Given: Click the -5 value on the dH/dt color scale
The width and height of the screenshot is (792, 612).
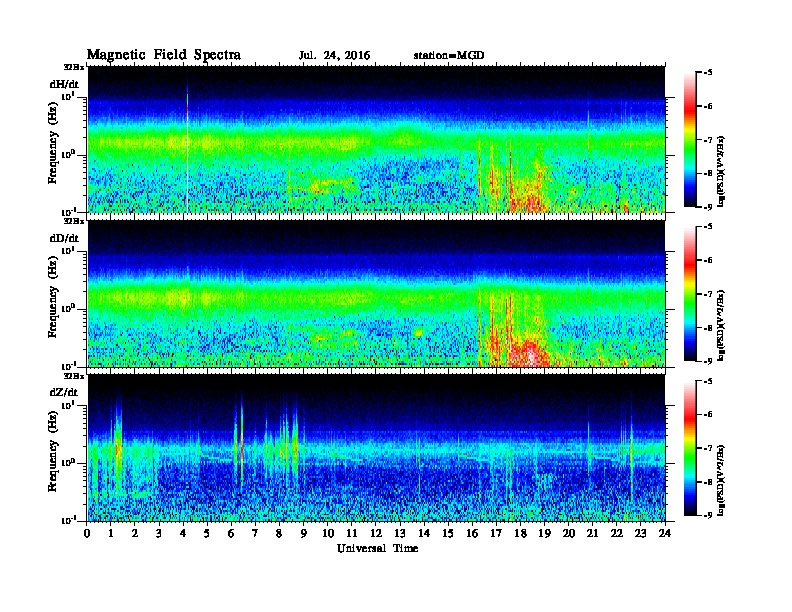Looking at the screenshot, I should (x=707, y=73).
